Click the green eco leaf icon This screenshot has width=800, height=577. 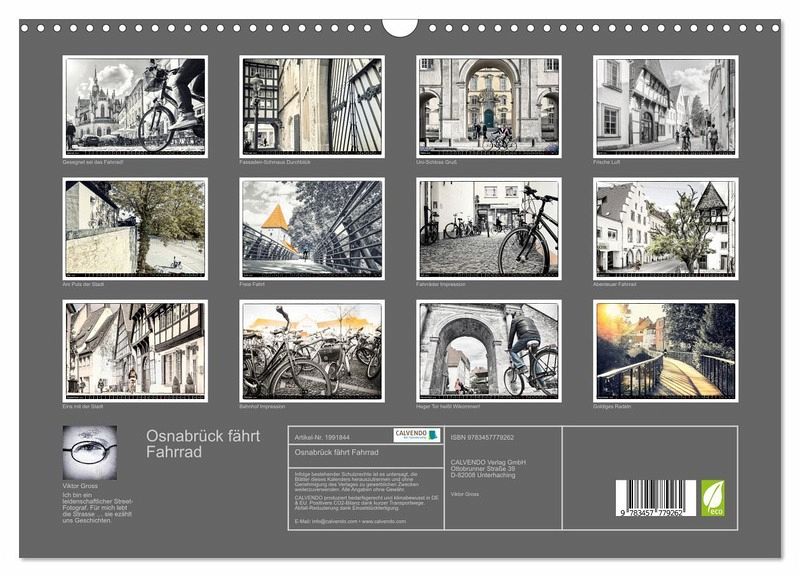713,497
